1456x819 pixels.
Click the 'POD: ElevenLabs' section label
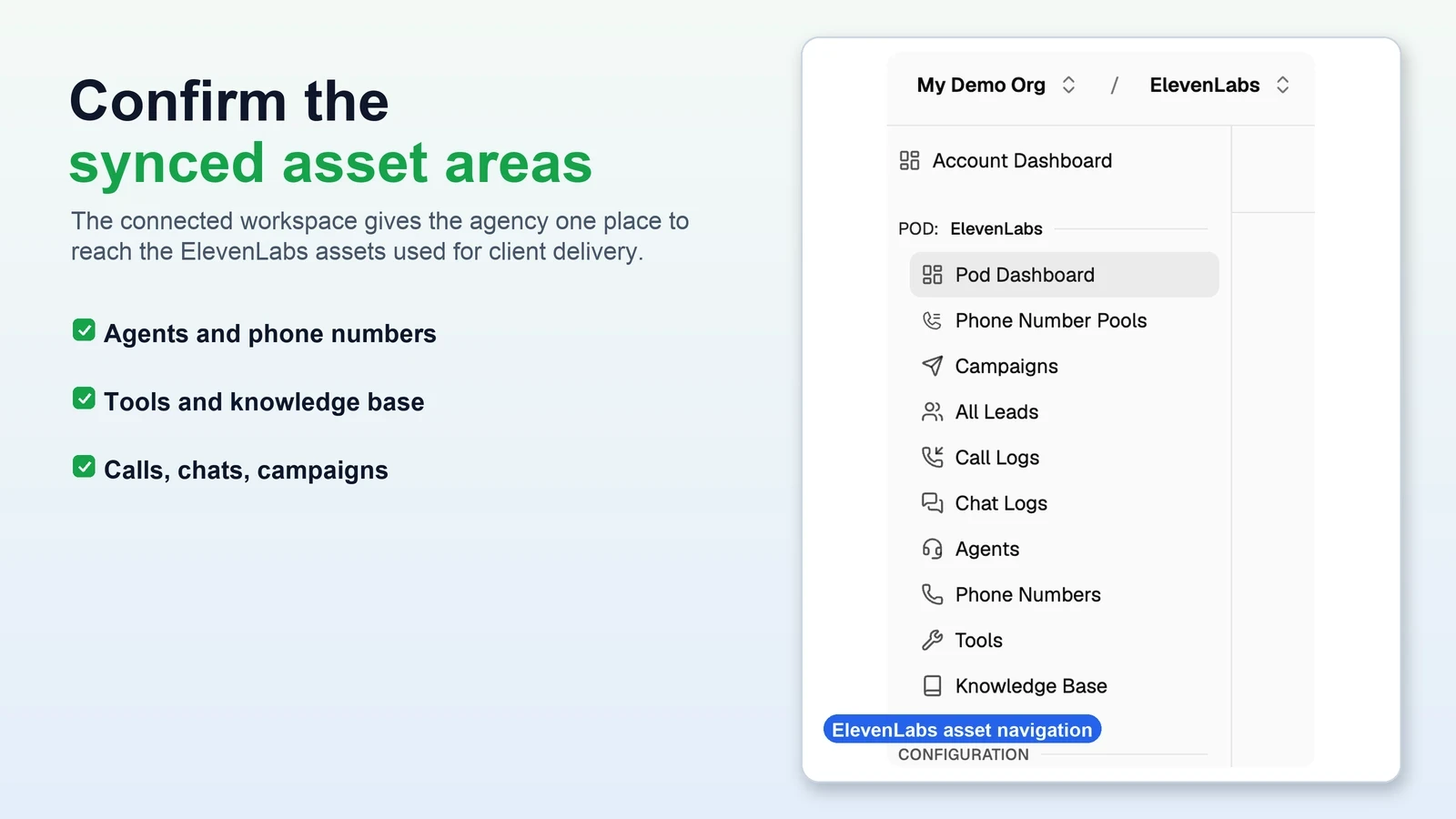click(970, 229)
